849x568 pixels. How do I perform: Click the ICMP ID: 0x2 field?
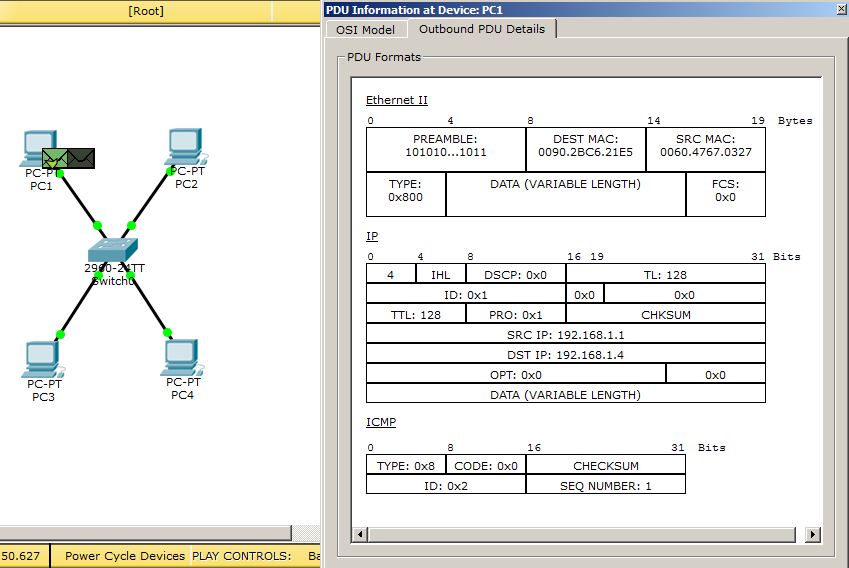(446, 486)
